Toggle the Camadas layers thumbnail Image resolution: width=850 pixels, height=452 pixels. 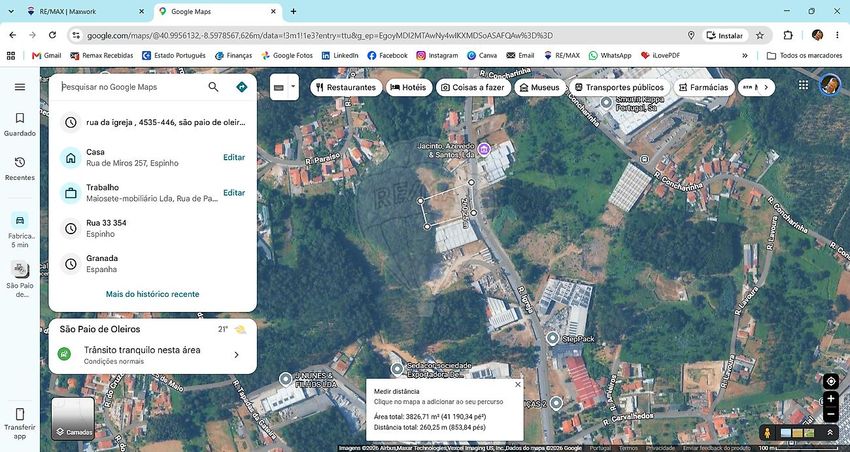(x=73, y=418)
